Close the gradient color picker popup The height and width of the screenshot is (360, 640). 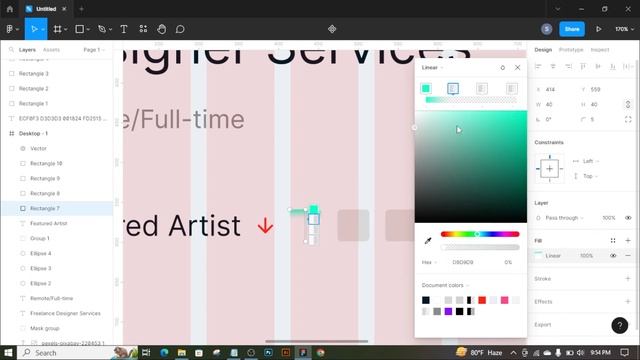(517, 67)
